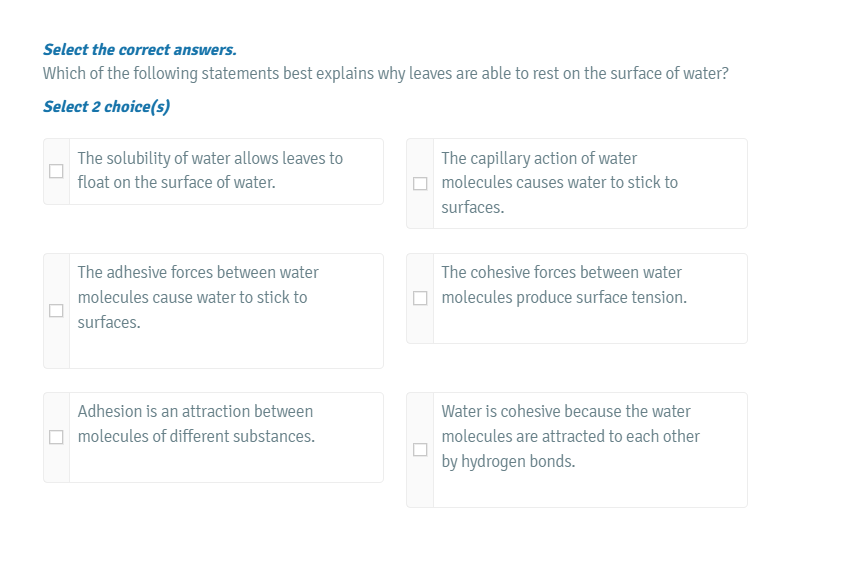This screenshot has height=562, width=846.
Task: Enable the cohesive forces surface tension checkbox
Action: click(x=421, y=298)
